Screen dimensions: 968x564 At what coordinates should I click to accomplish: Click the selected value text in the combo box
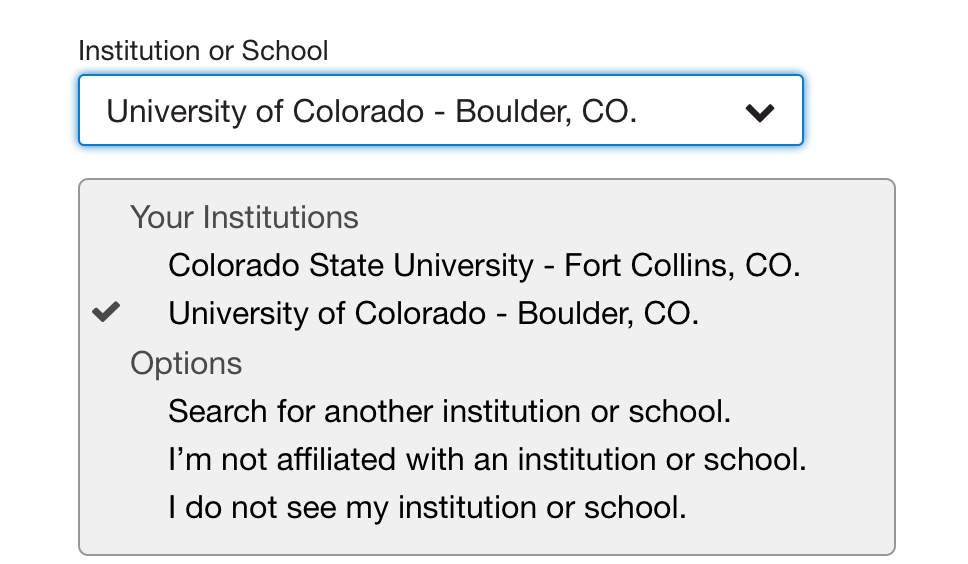(x=371, y=111)
